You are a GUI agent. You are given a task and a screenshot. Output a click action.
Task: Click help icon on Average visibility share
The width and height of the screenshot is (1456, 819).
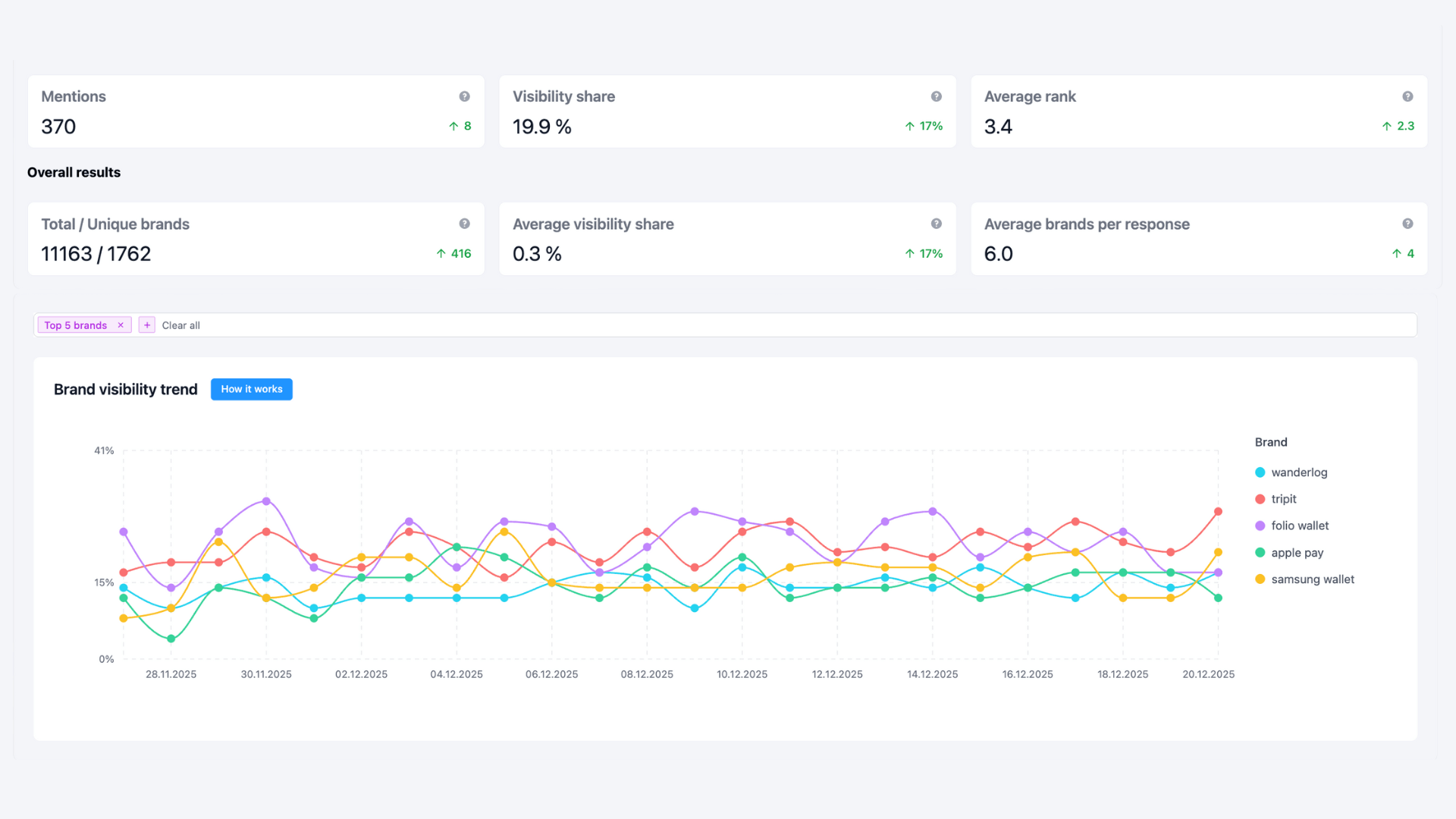936,224
